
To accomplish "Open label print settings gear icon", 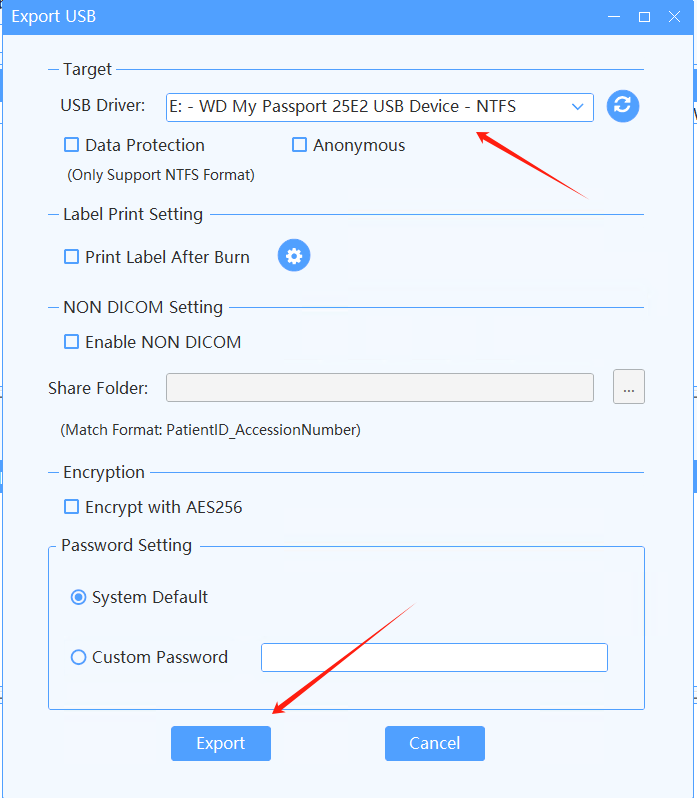I will tap(294, 256).
